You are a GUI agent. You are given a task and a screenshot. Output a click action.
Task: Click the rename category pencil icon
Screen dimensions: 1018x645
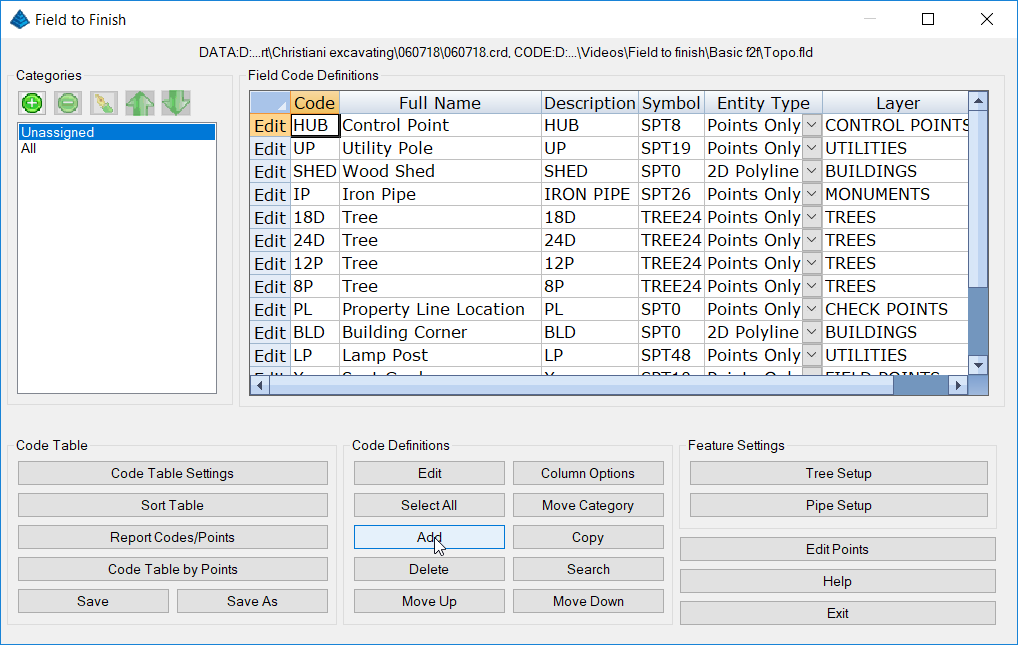tap(104, 103)
